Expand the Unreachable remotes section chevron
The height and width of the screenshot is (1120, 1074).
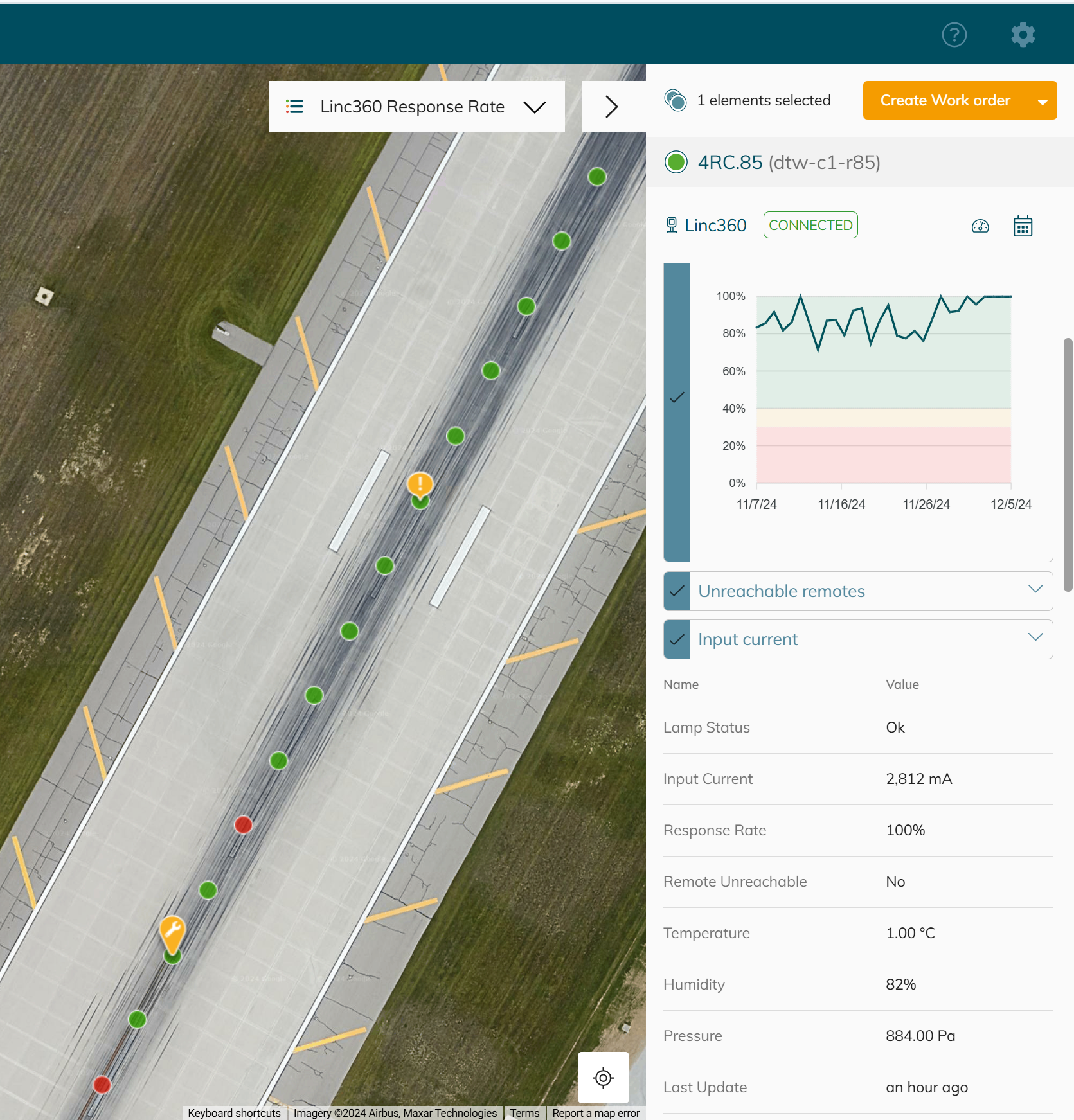point(1035,589)
